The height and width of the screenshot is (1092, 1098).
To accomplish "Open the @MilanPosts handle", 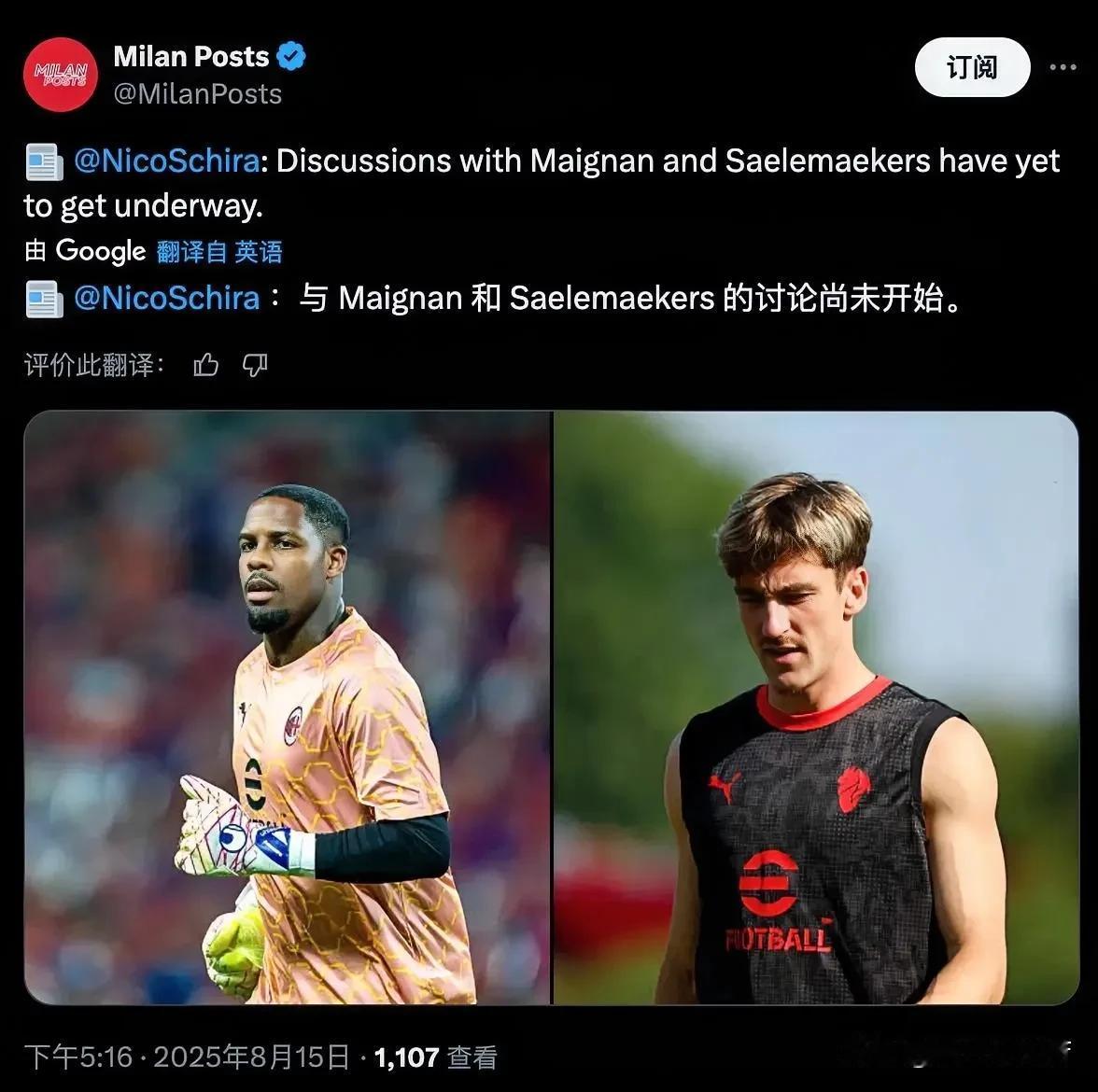I will coord(198,93).
